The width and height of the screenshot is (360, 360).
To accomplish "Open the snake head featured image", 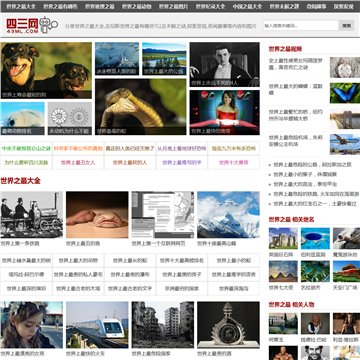I will point(141,107).
